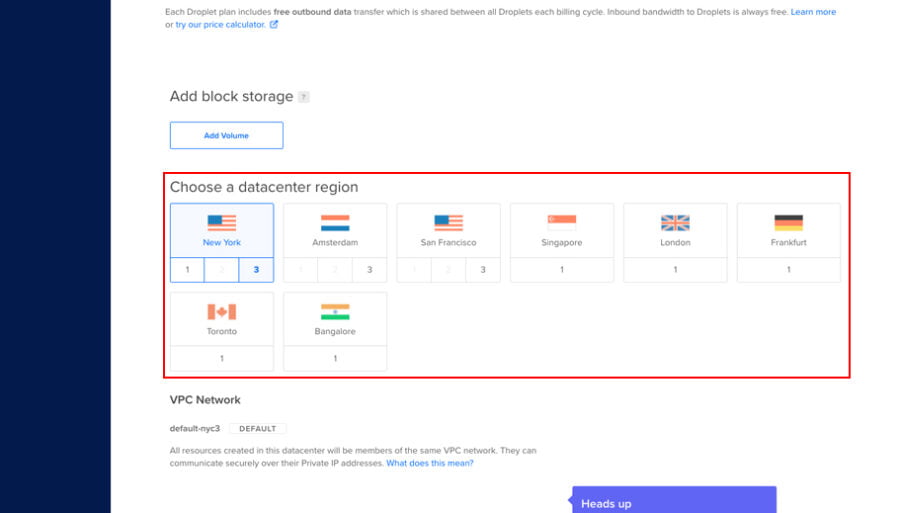Select the New York flag icon
Screen dimensions: 900x513
[221, 223]
